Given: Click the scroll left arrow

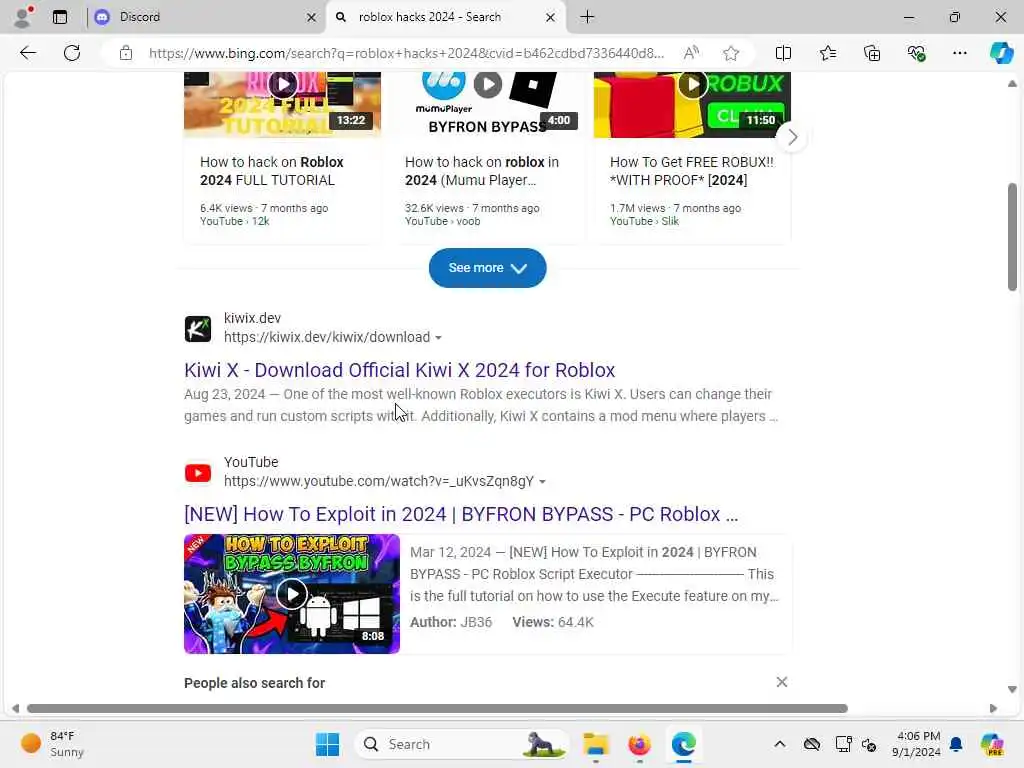Looking at the screenshot, I should (x=16, y=709).
